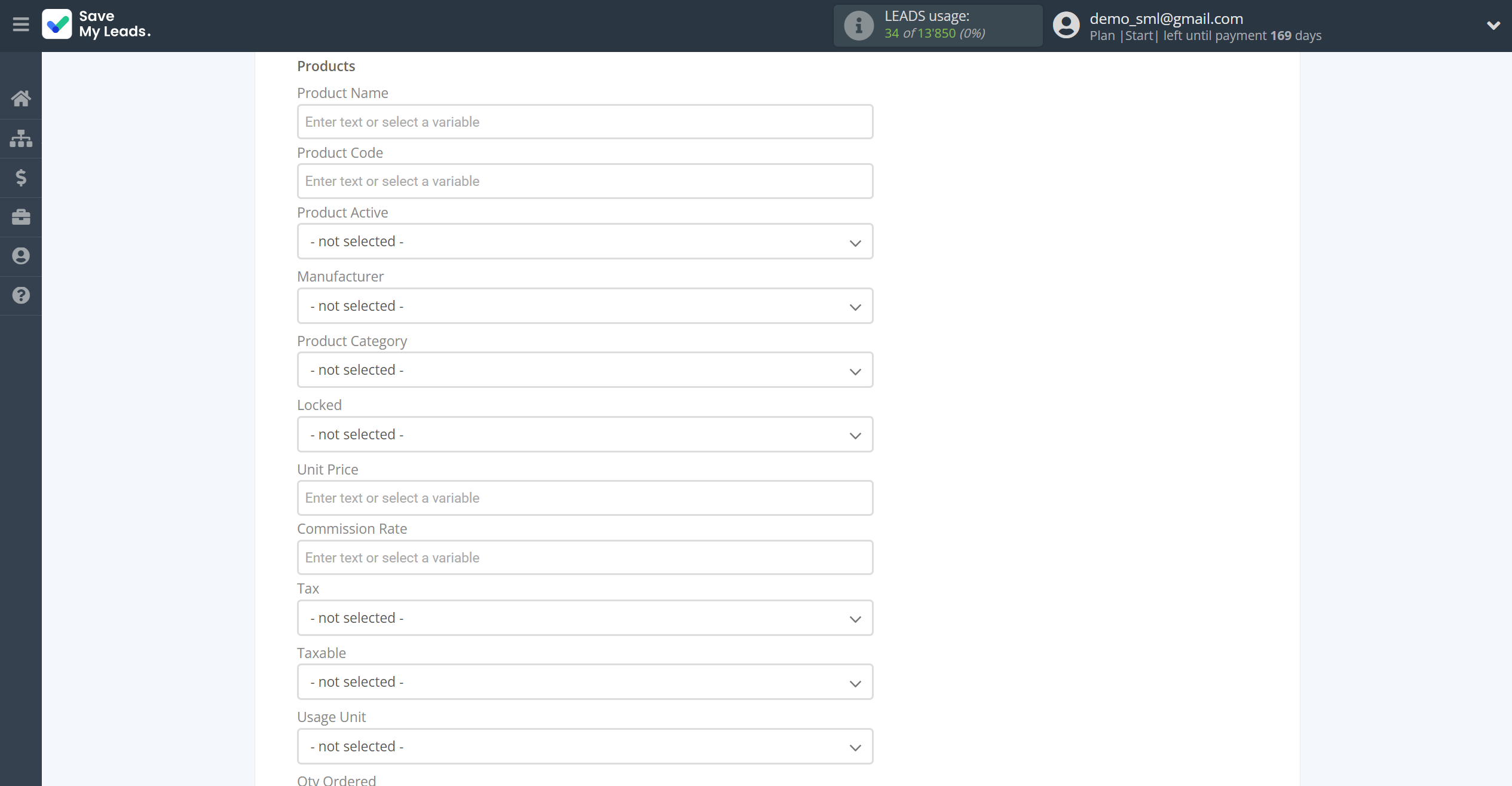Focus the Product Name input field

click(584, 122)
